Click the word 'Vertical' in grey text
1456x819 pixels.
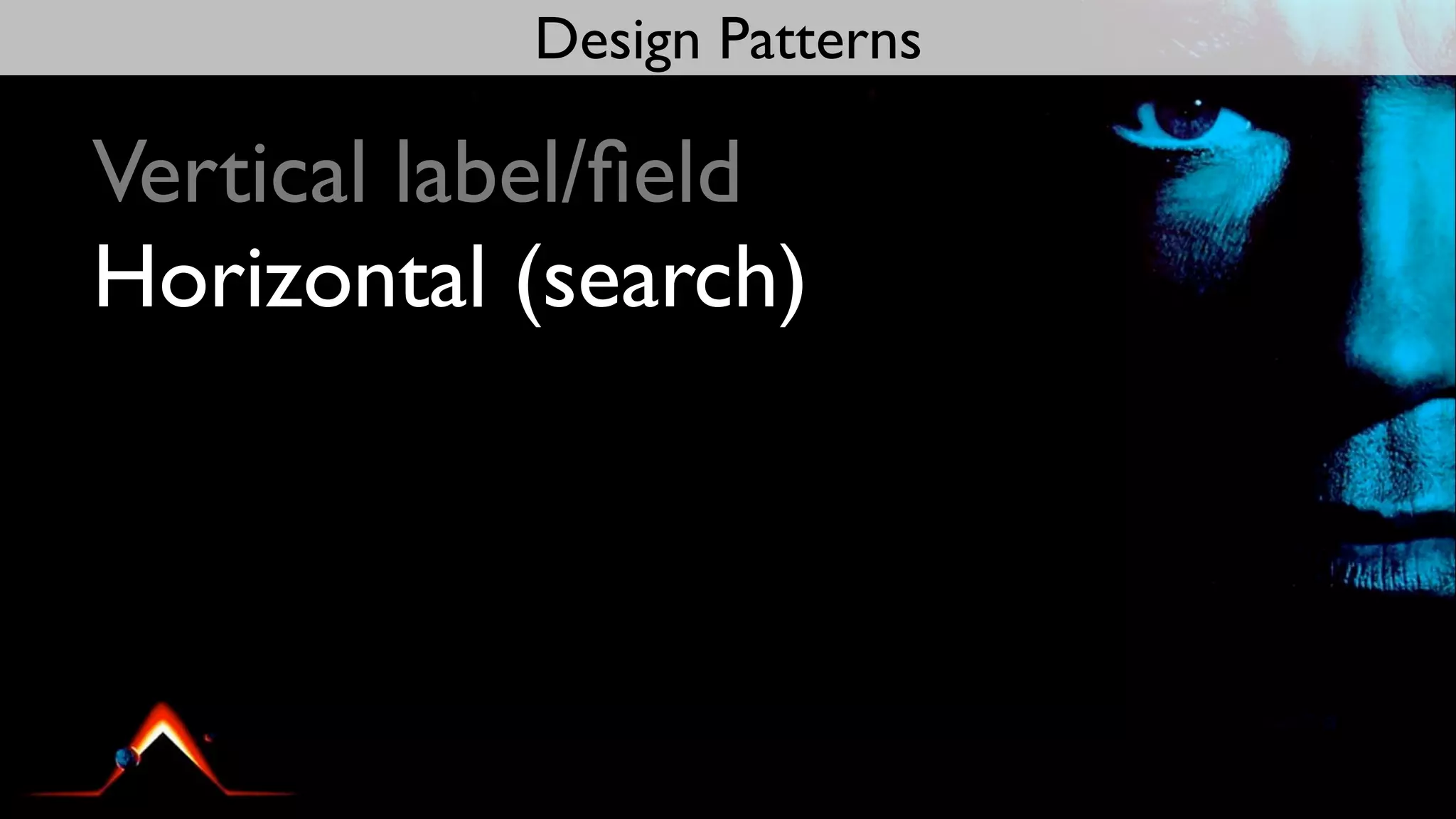point(229,173)
